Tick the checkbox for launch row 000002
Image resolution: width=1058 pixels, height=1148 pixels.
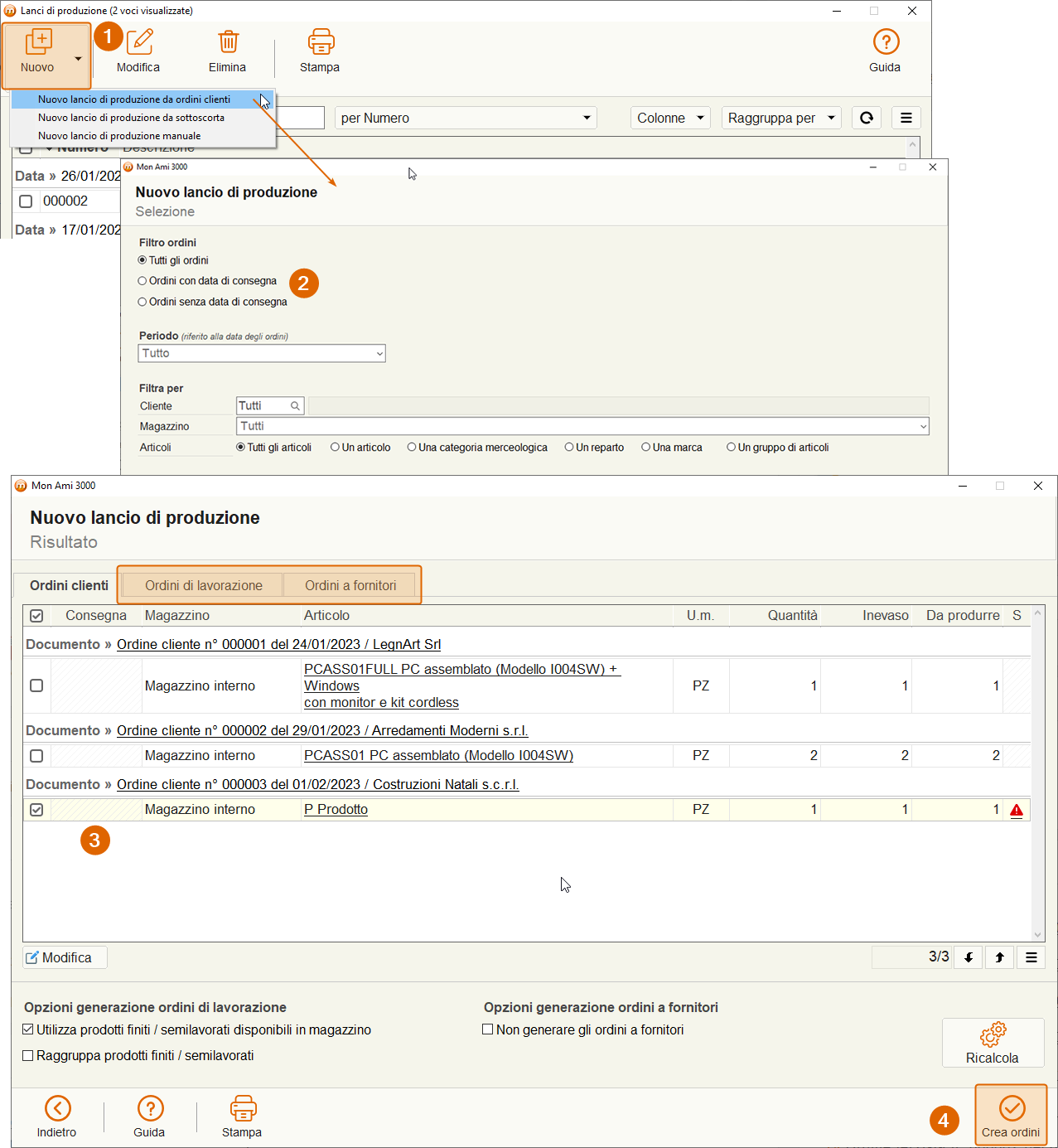pyautogui.click(x=26, y=201)
